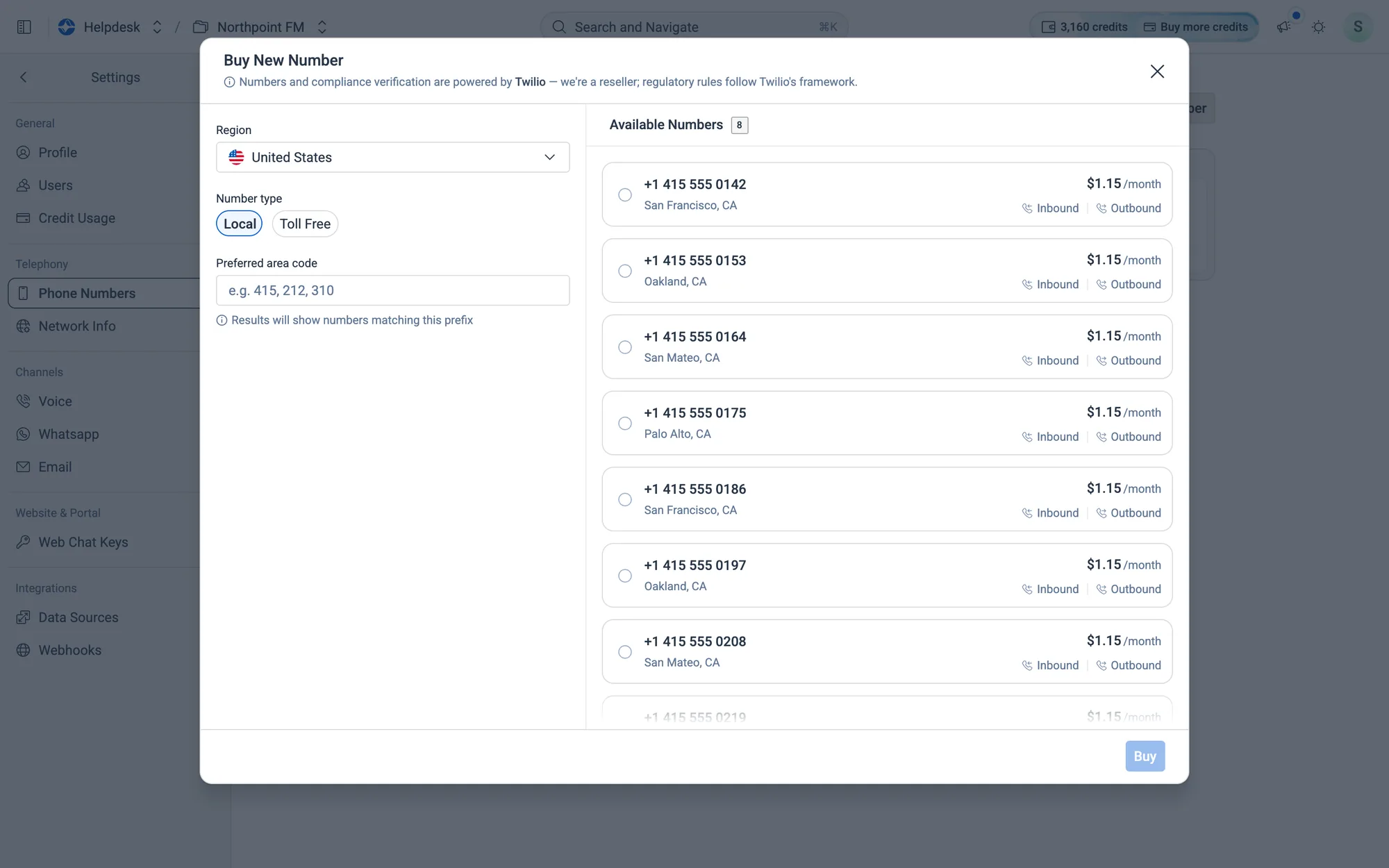Click the Northpoint FM folder icon
This screenshot has height=868, width=1389.
point(201,27)
